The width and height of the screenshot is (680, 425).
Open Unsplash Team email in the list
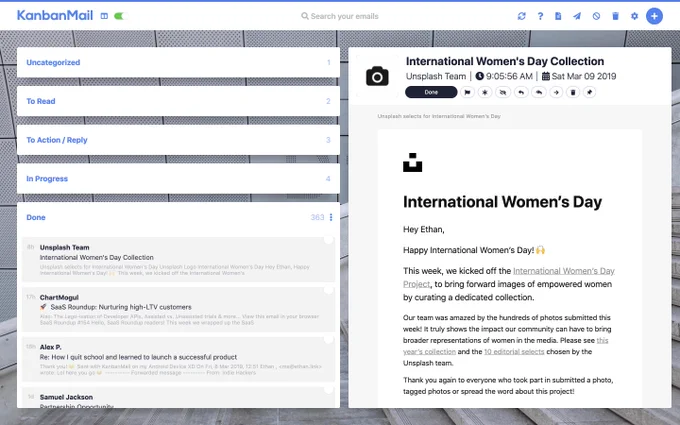click(178, 260)
